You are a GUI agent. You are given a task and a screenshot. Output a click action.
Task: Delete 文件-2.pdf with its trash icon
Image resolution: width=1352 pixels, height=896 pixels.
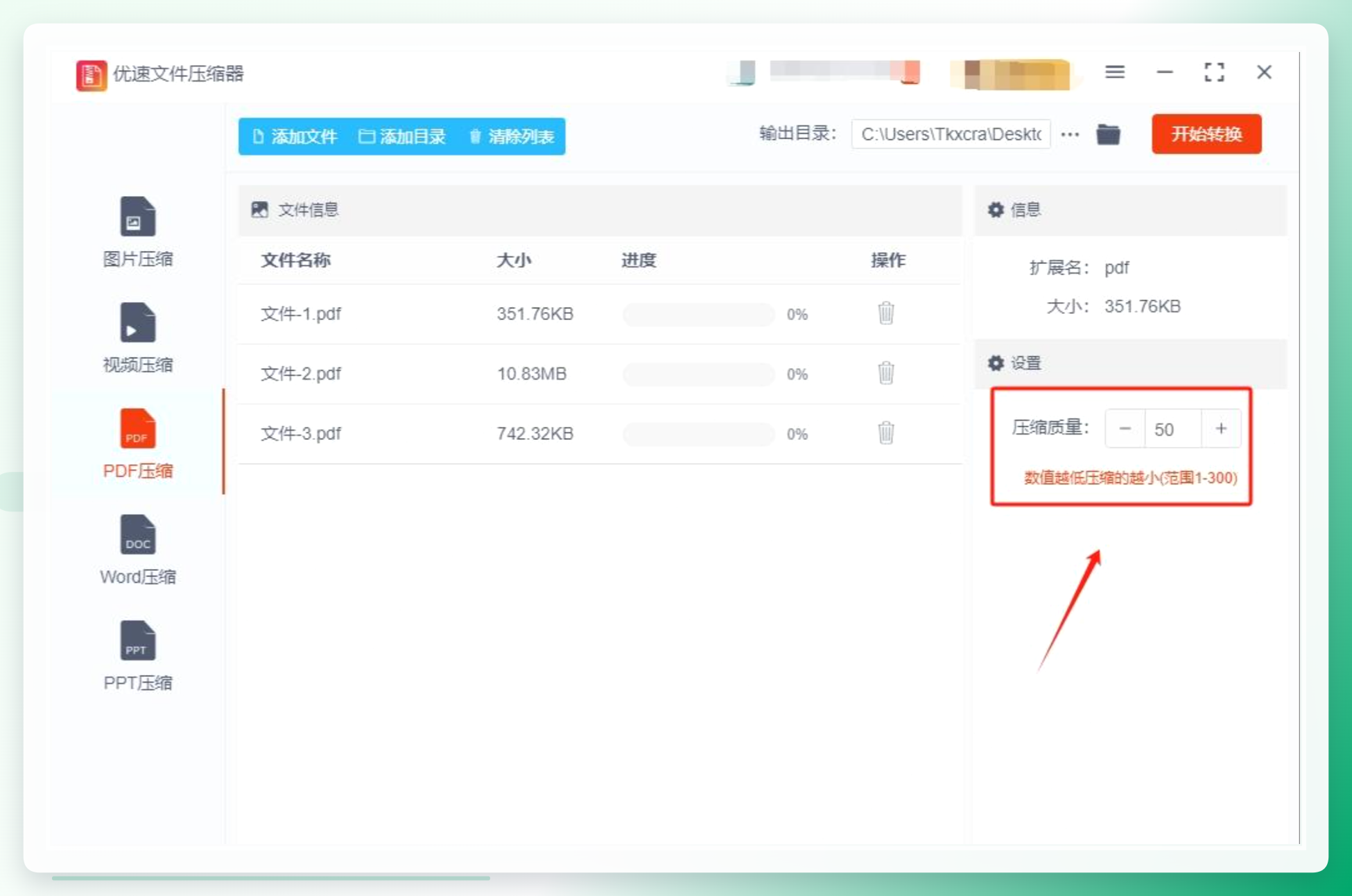pyautogui.click(x=885, y=373)
